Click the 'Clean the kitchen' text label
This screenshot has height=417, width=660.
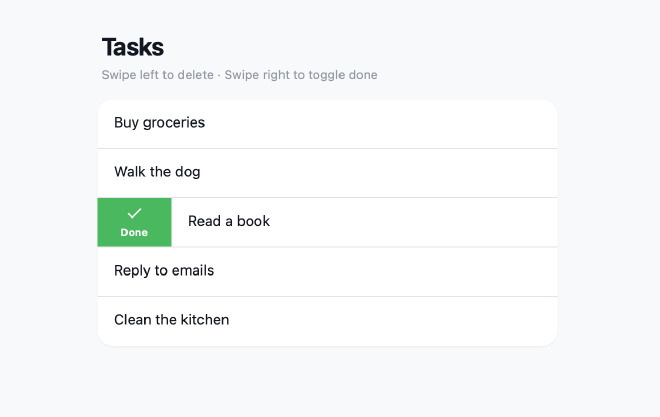(171, 320)
